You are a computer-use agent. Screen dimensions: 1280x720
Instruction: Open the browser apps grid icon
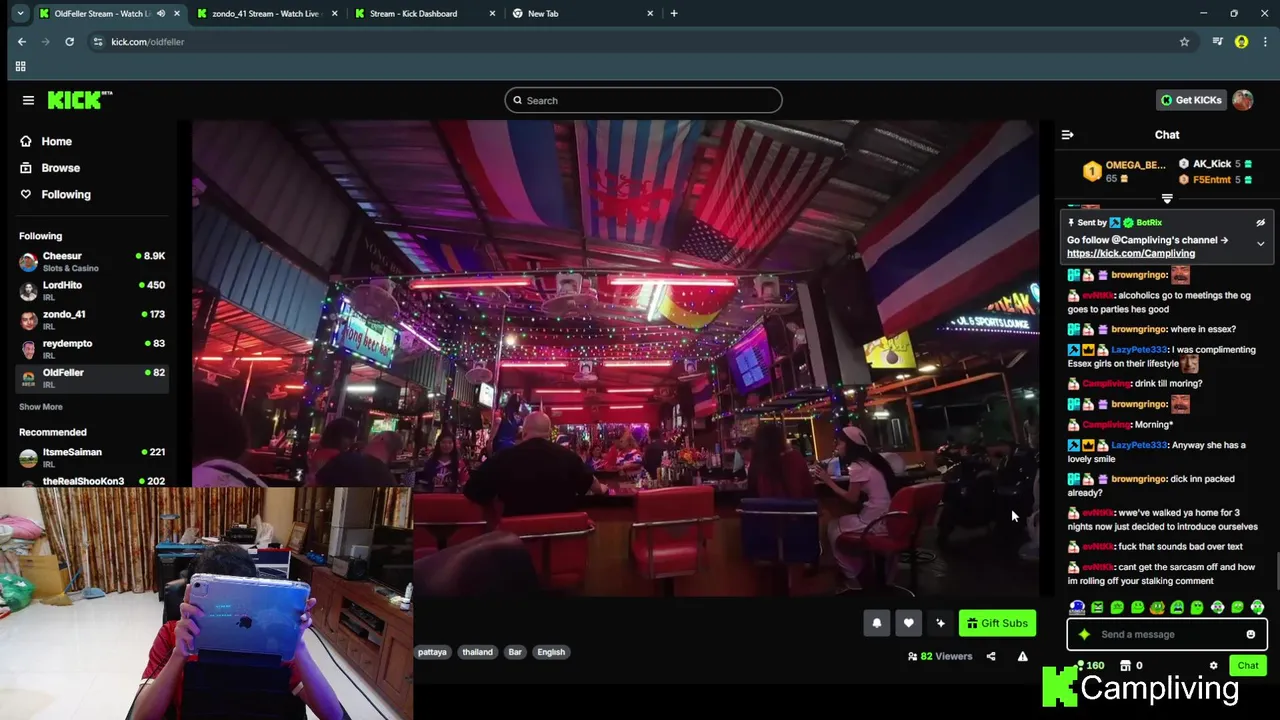(x=20, y=66)
